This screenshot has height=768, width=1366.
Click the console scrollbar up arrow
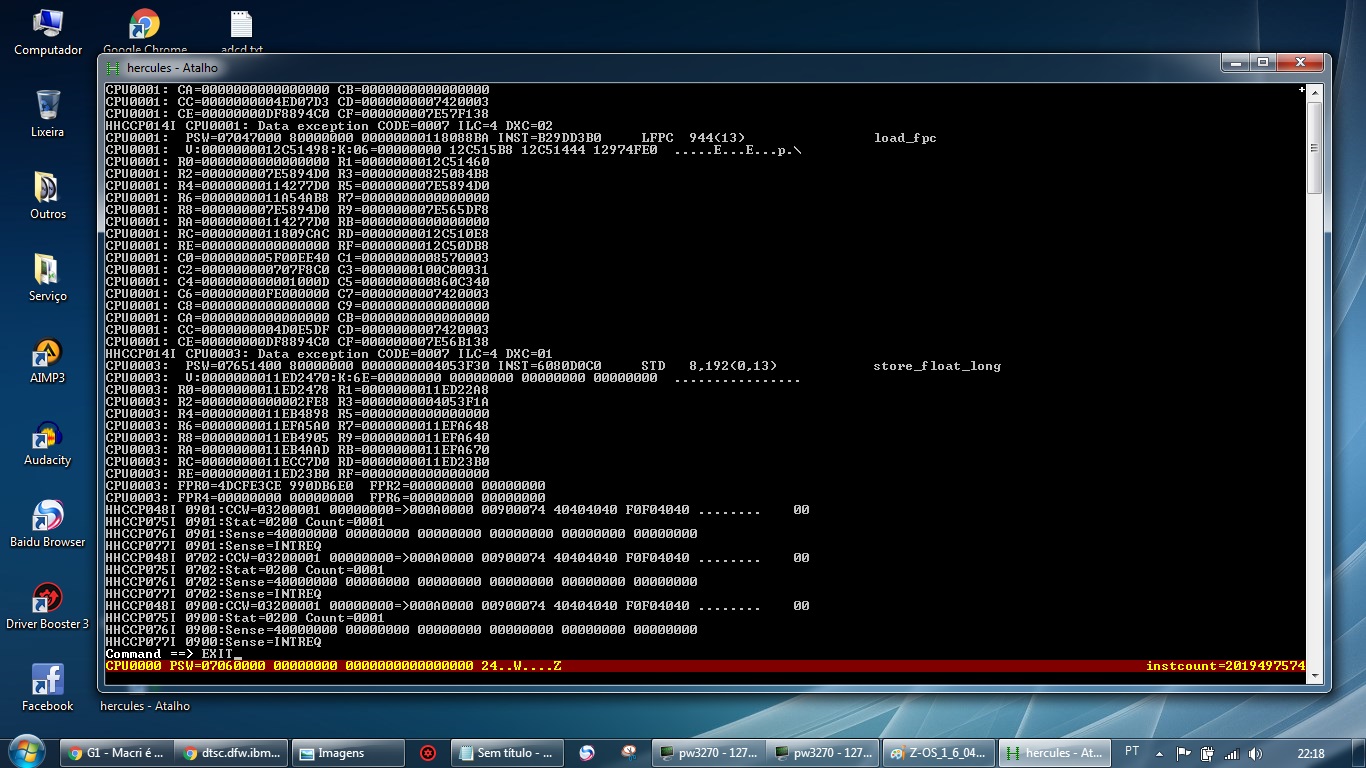[x=1315, y=92]
